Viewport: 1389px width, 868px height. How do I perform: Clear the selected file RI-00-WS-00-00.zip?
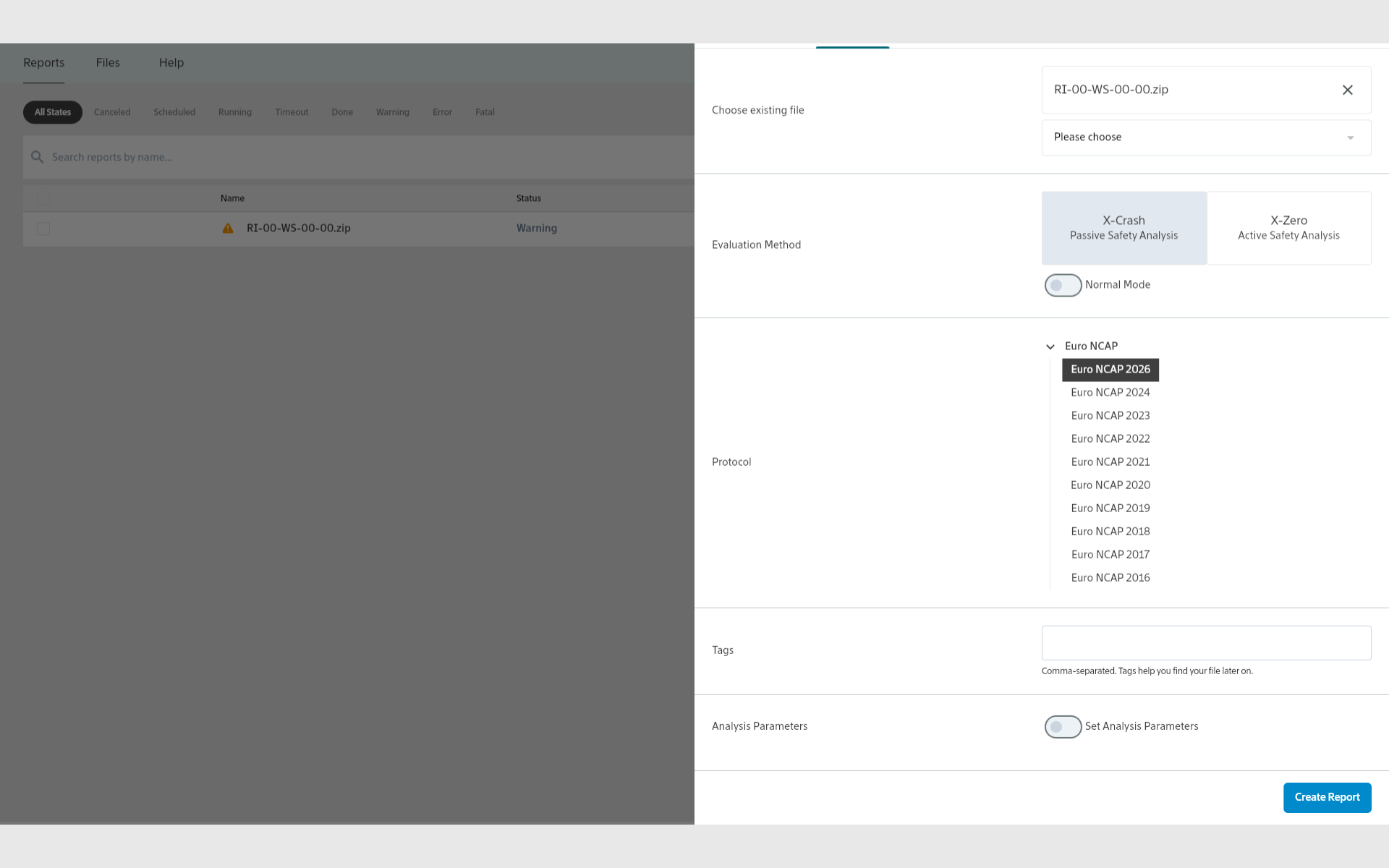(1347, 90)
